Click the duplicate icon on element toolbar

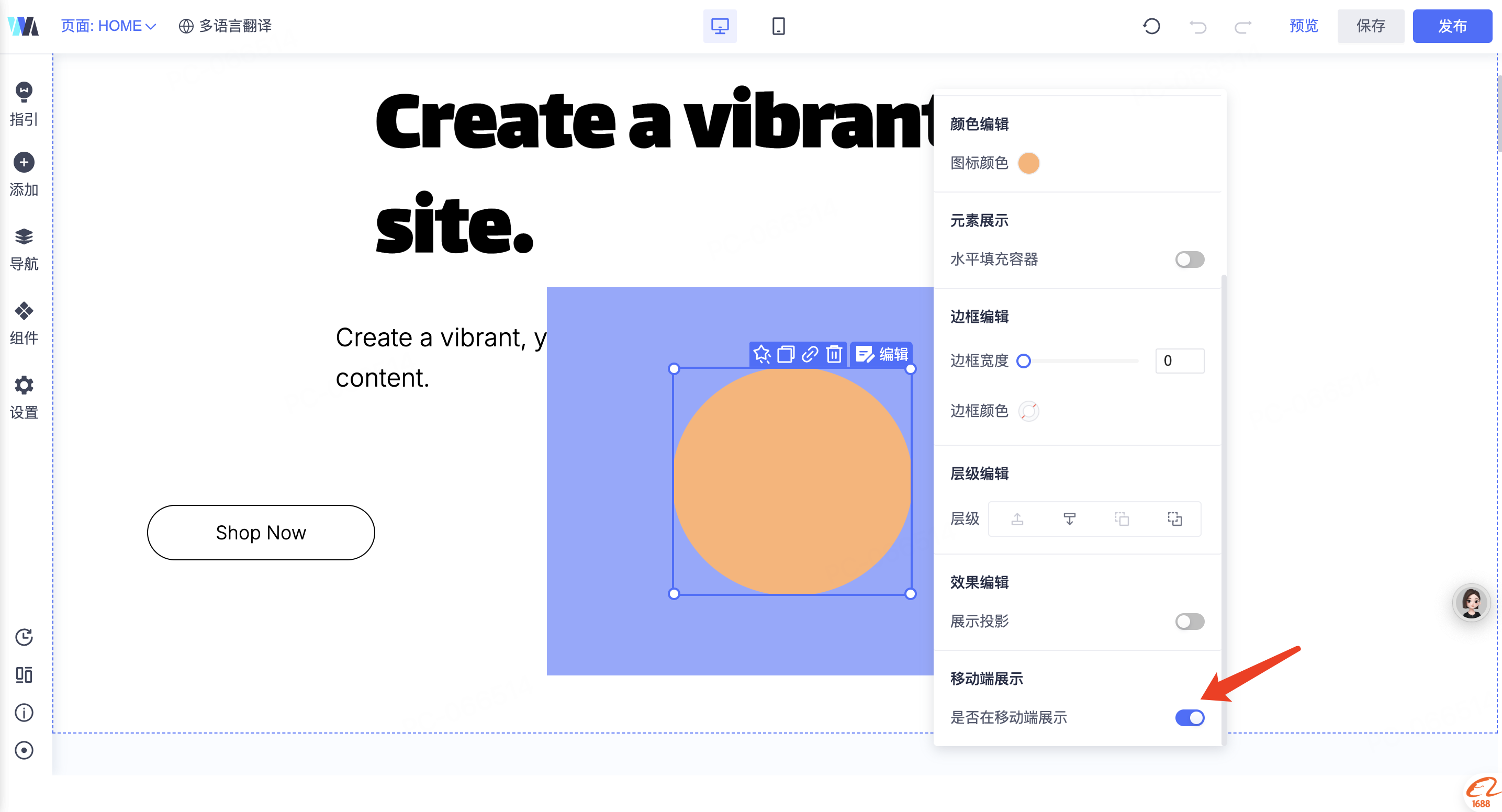point(786,354)
